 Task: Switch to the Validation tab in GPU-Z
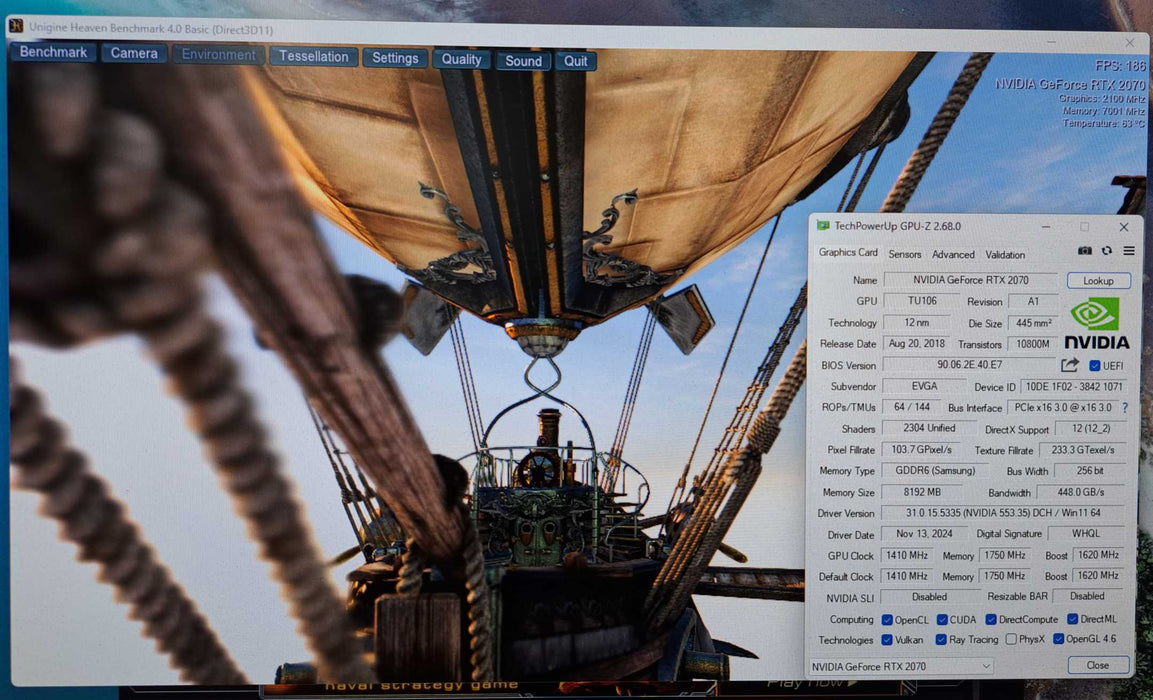tap(1005, 255)
